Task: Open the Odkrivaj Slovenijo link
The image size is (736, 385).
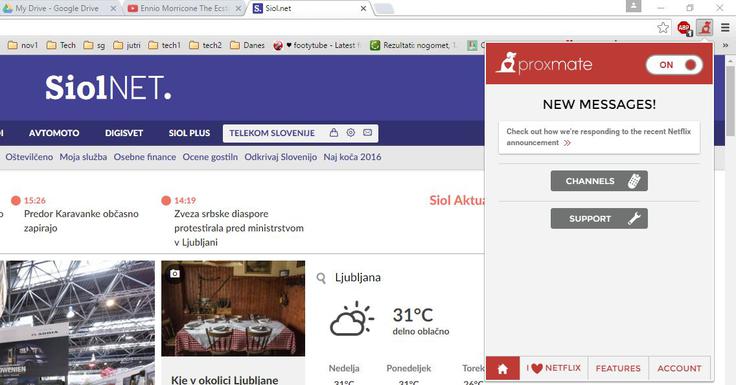Action: [x=281, y=157]
